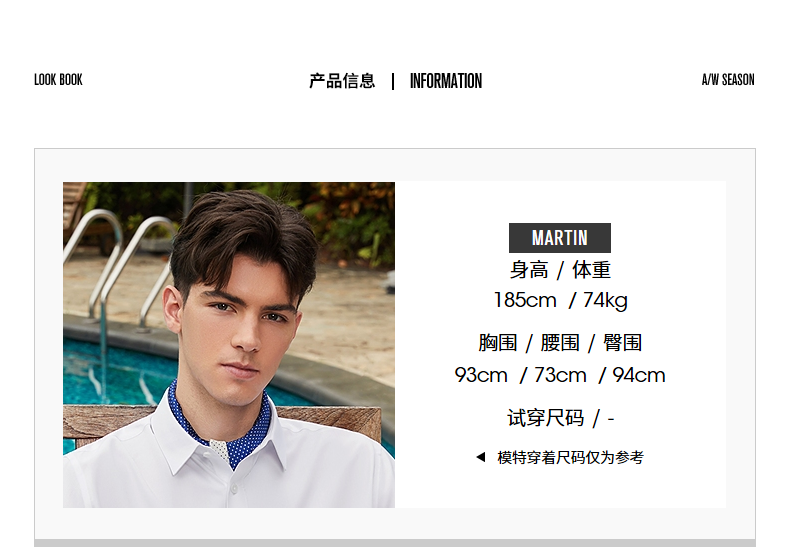
Task: Click the 185cm / 74kg measurement text
Action: pyautogui.click(x=560, y=301)
